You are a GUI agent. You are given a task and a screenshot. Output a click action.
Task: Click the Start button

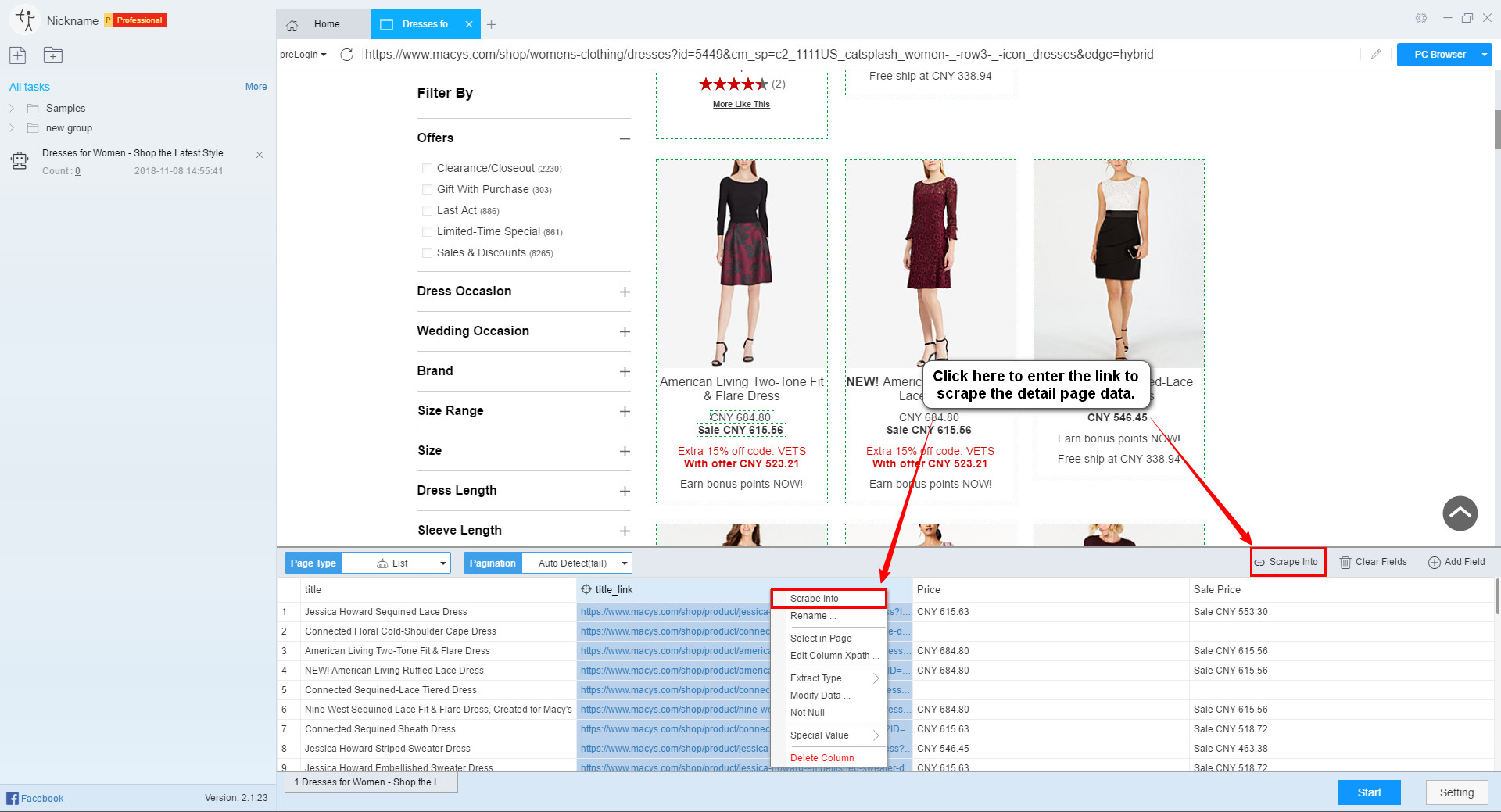pos(1369,792)
